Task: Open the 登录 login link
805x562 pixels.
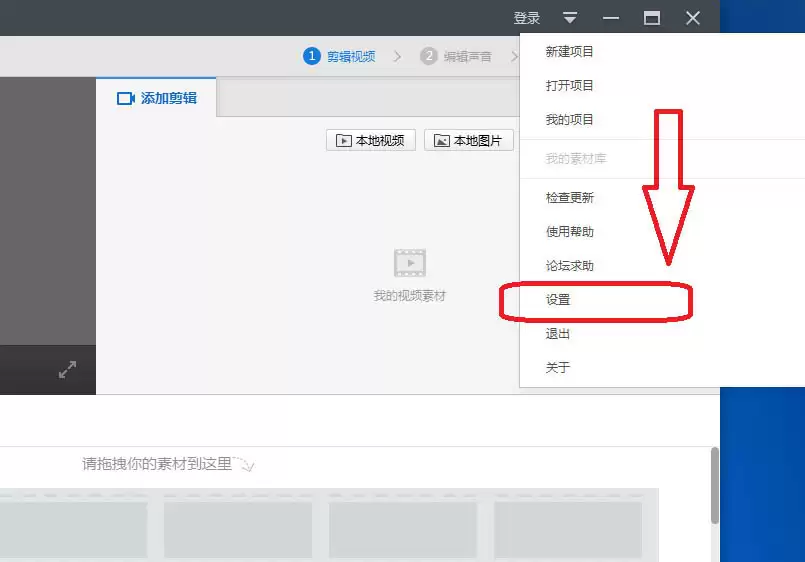Action: click(527, 18)
